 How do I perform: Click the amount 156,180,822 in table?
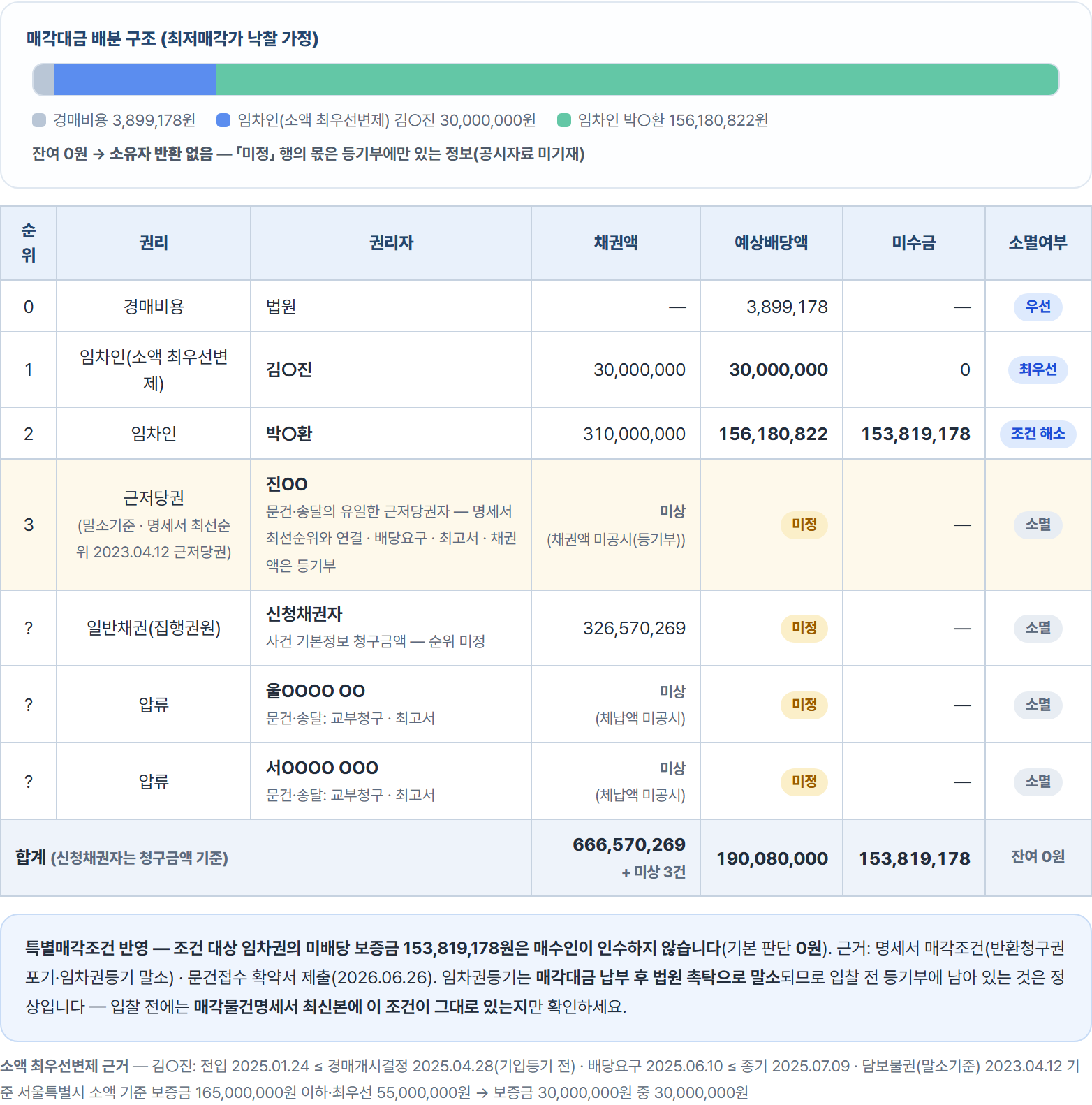773,434
